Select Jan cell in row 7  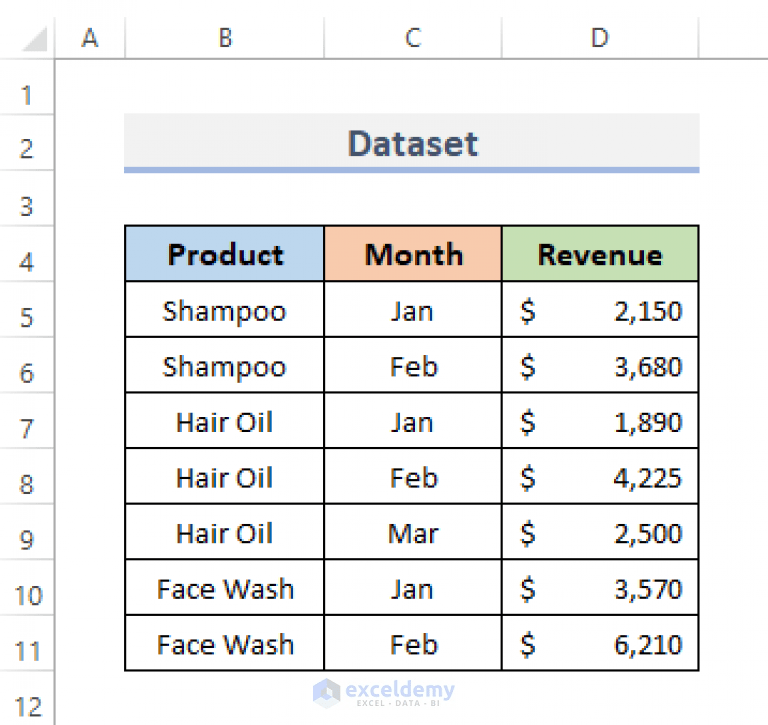(x=413, y=420)
